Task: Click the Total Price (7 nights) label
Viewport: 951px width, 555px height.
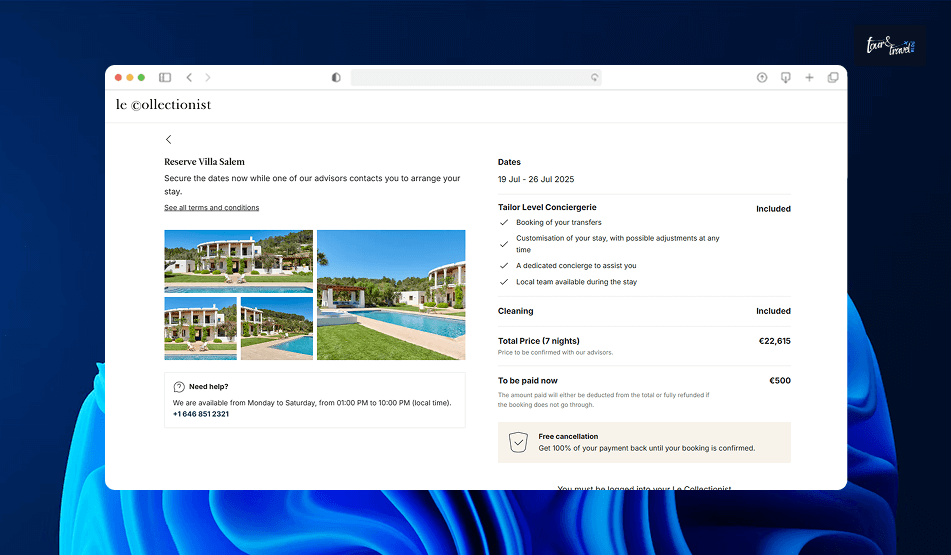Action: tap(539, 341)
